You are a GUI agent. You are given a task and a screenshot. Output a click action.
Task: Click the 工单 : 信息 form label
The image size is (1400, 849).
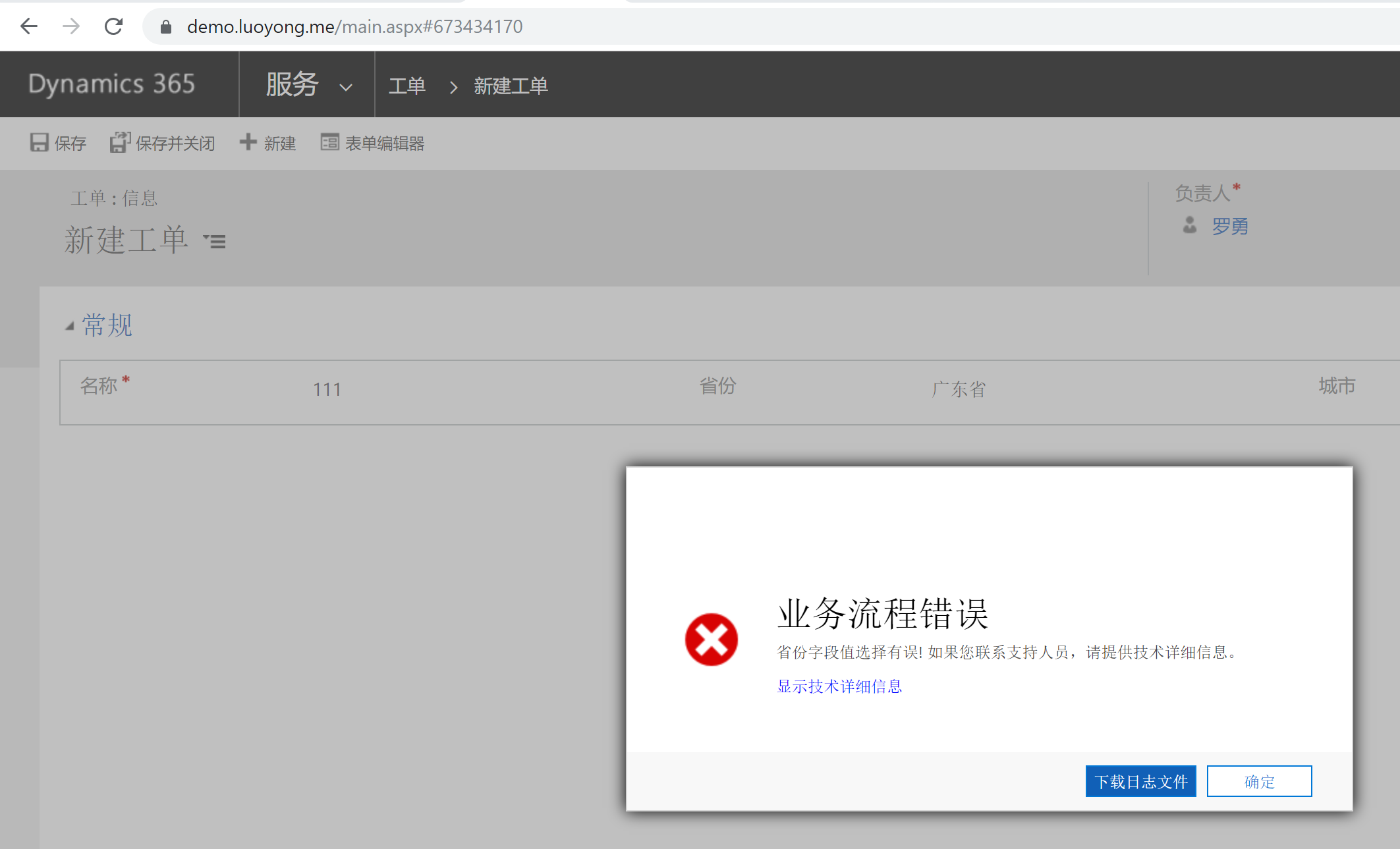click(x=114, y=198)
